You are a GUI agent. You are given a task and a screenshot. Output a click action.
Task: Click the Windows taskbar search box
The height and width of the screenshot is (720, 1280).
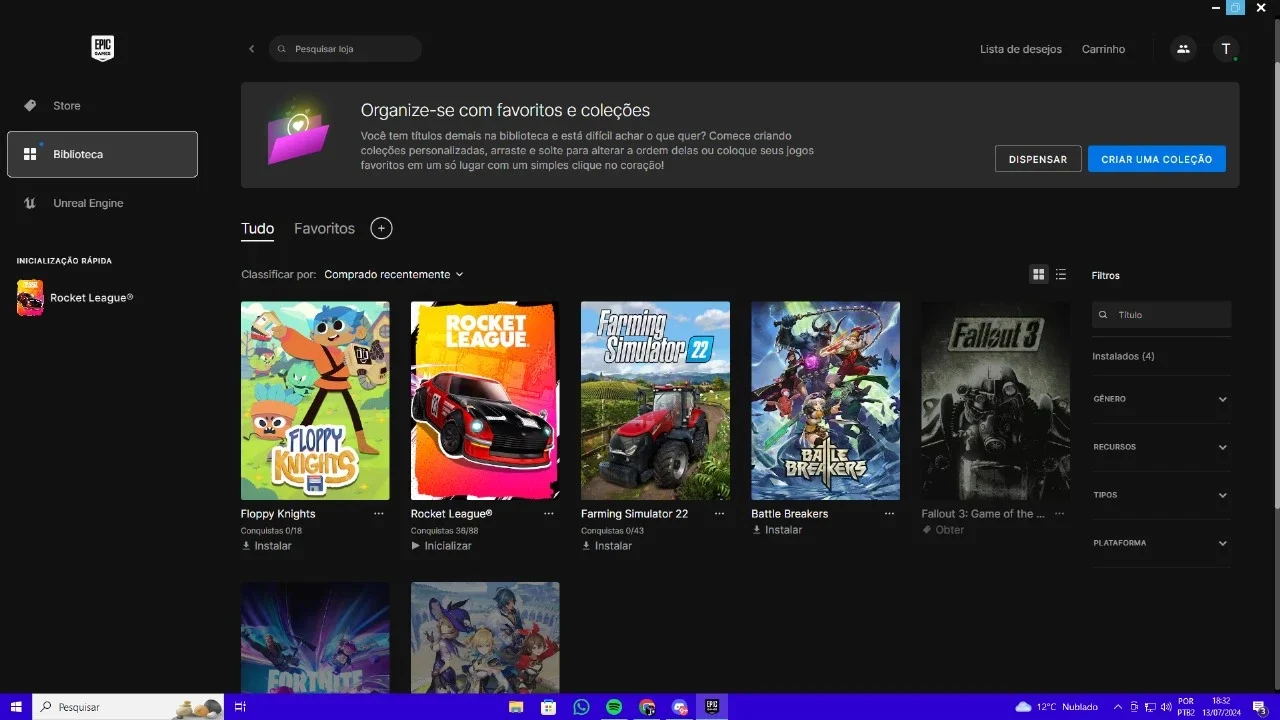click(128, 707)
